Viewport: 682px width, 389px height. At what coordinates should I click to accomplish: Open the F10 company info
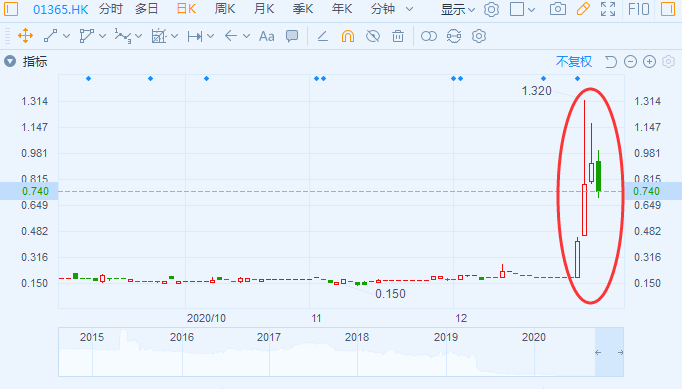pyautogui.click(x=639, y=9)
